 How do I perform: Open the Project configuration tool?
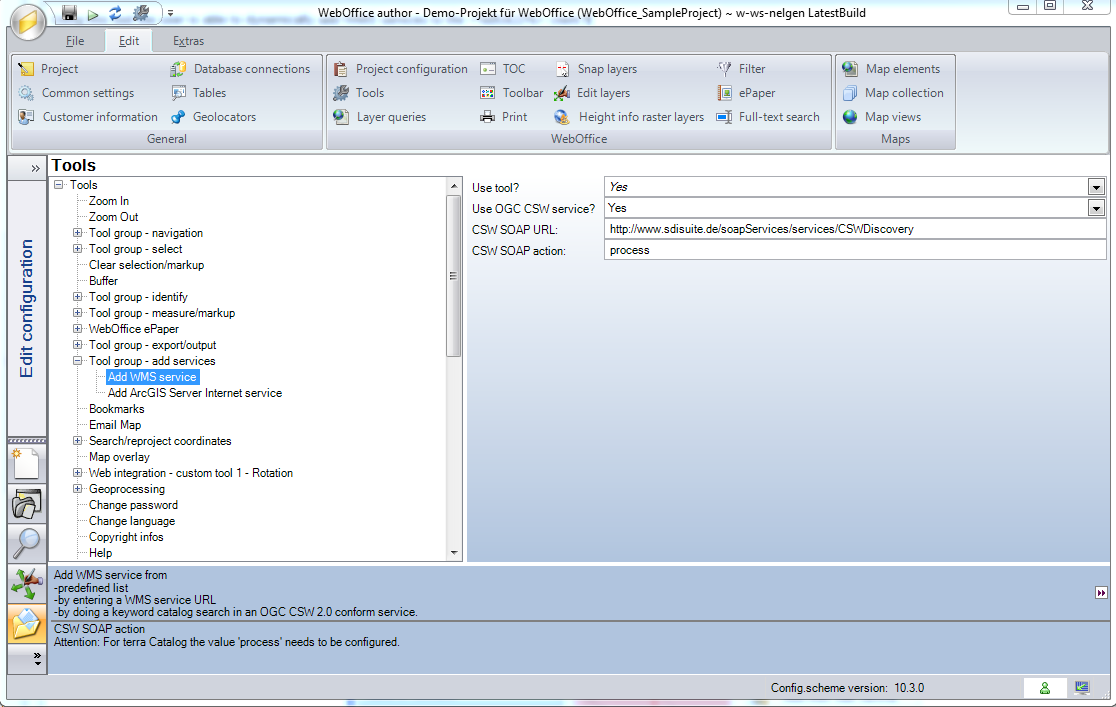click(x=404, y=69)
